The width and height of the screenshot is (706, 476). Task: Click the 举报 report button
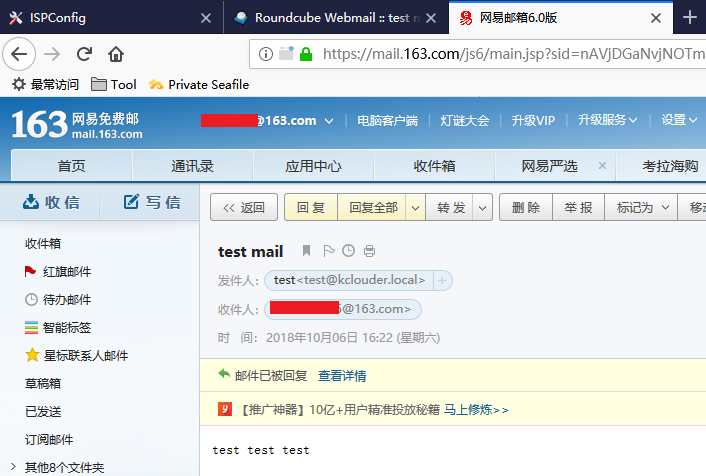578,208
